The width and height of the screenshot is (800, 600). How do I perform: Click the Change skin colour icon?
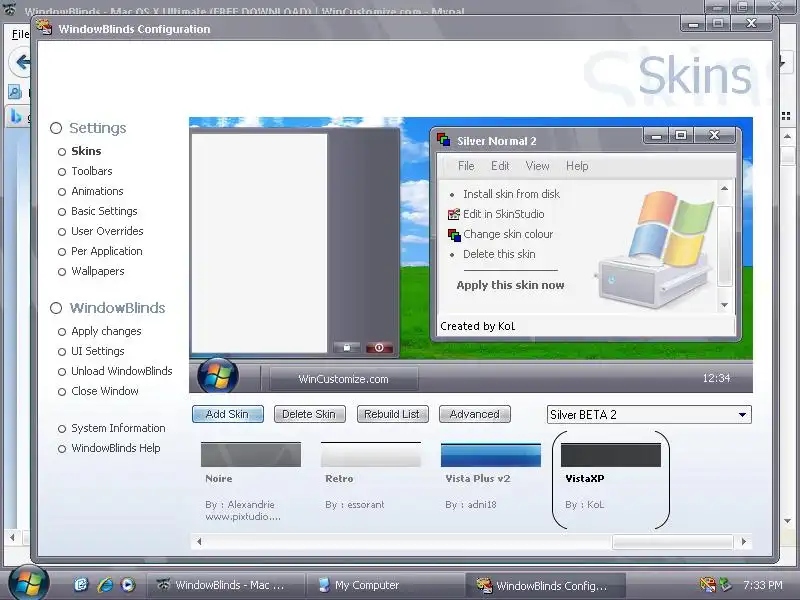pos(454,235)
